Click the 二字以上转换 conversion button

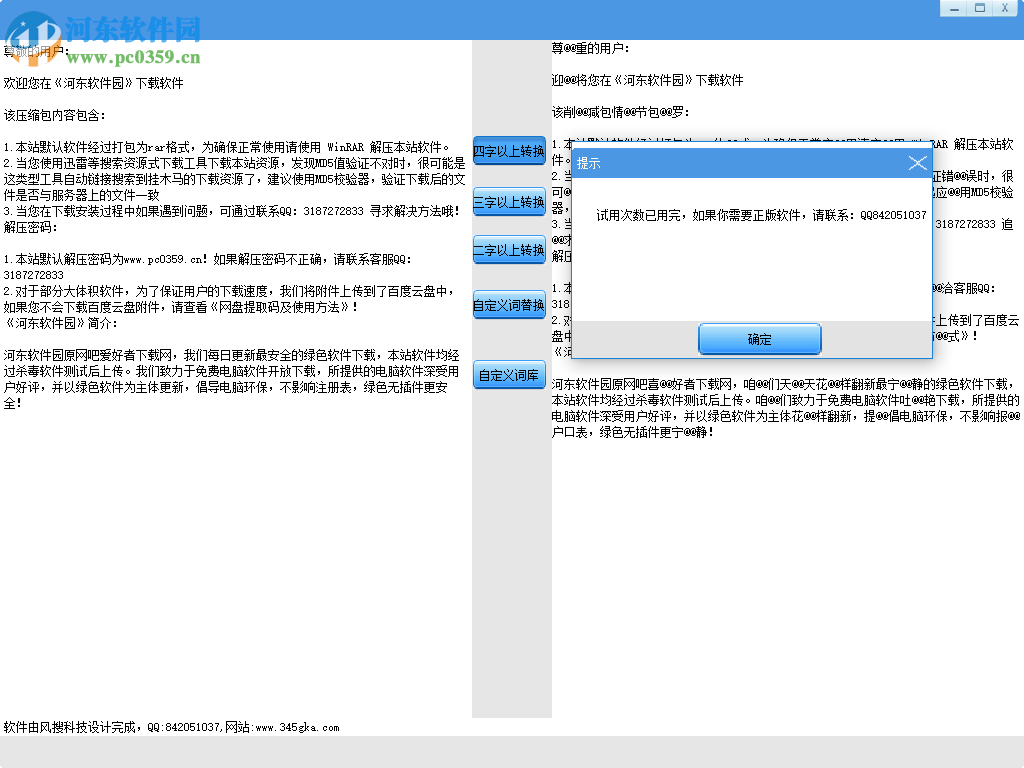pos(509,250)
